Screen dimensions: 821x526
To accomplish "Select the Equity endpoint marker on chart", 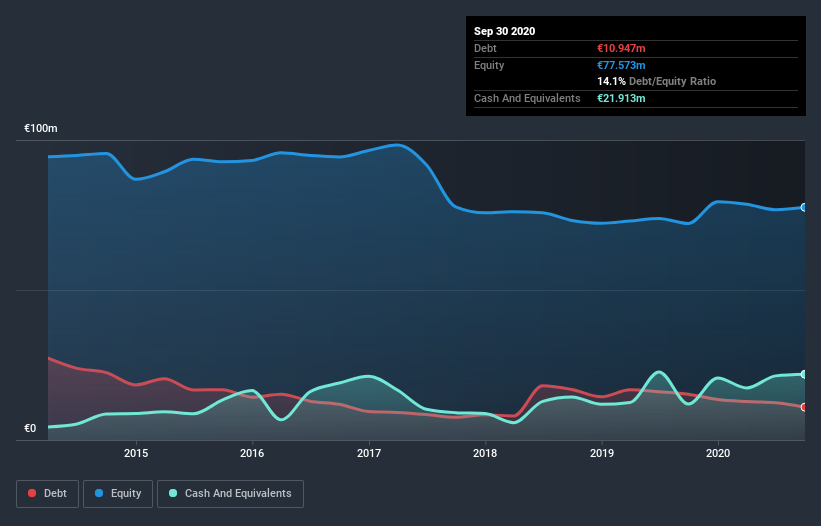I will point(804,207).
